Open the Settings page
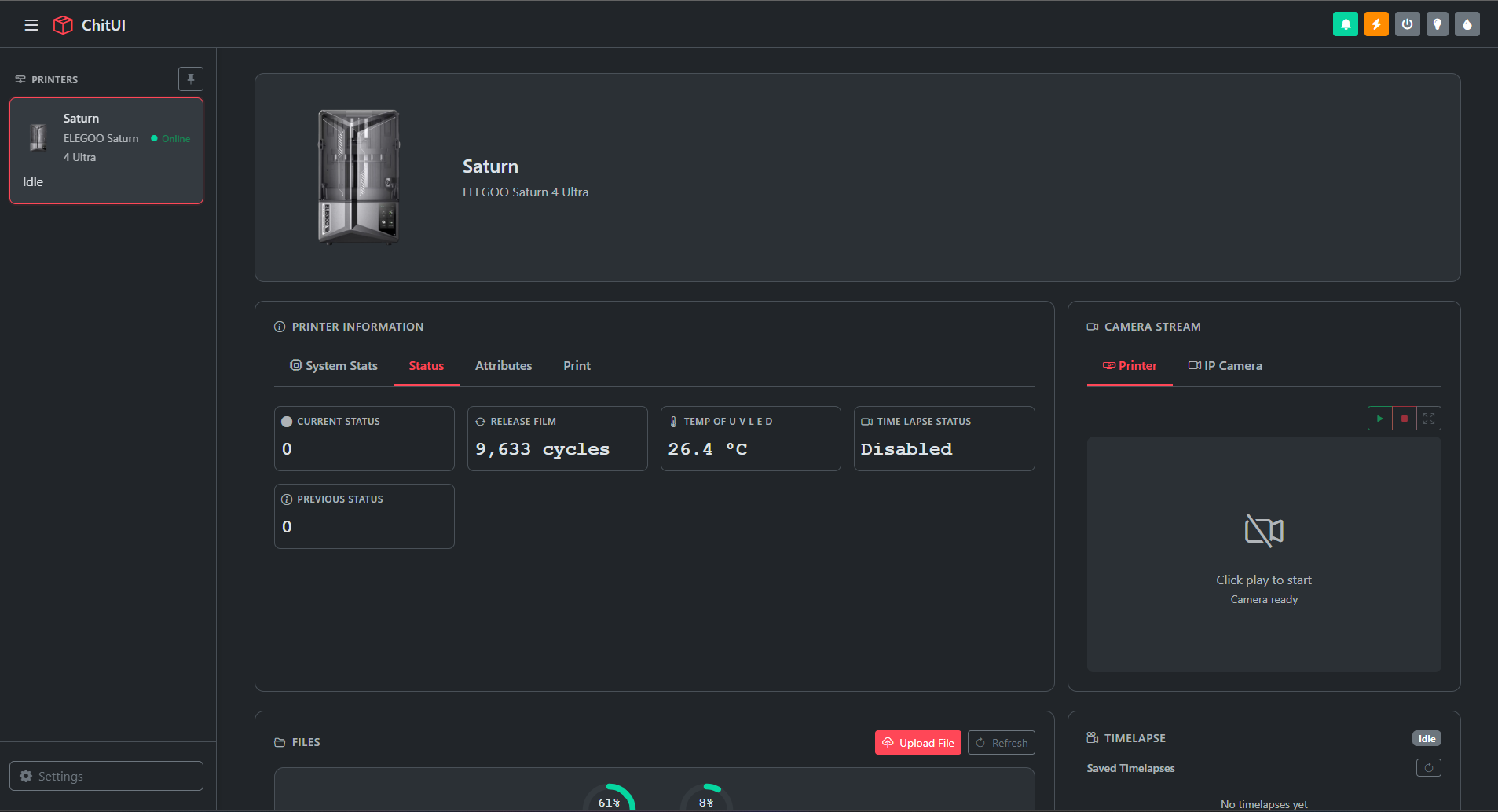 click(x=106, y=775)
